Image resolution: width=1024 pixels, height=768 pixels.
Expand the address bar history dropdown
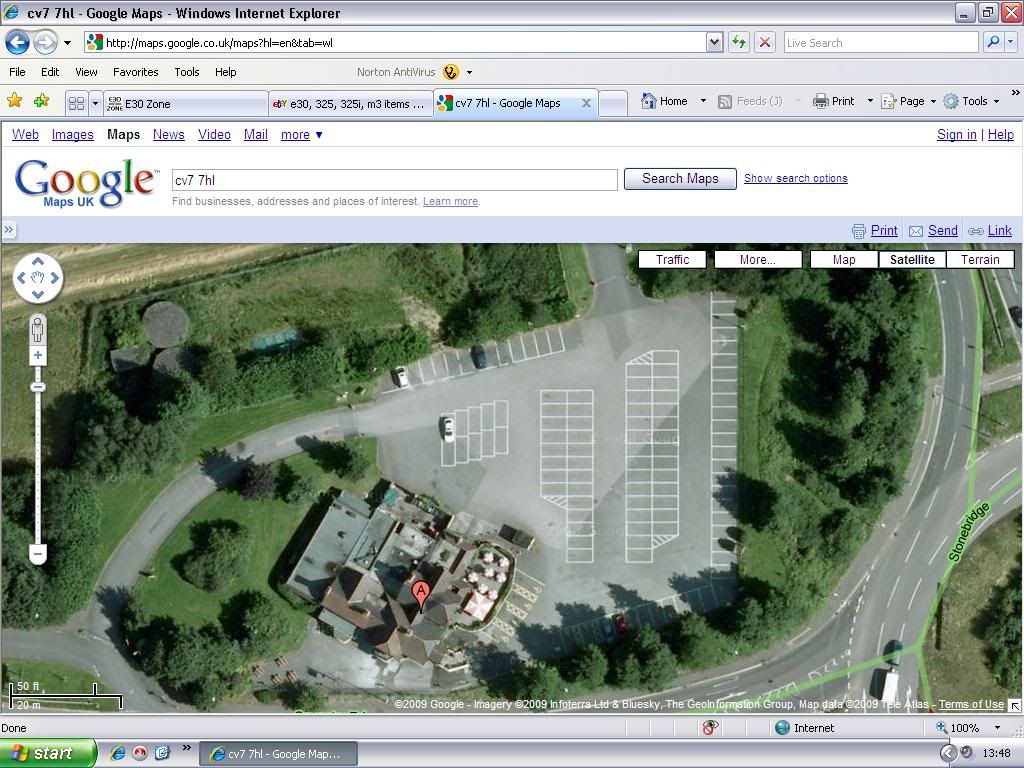[x=714, y=42]
